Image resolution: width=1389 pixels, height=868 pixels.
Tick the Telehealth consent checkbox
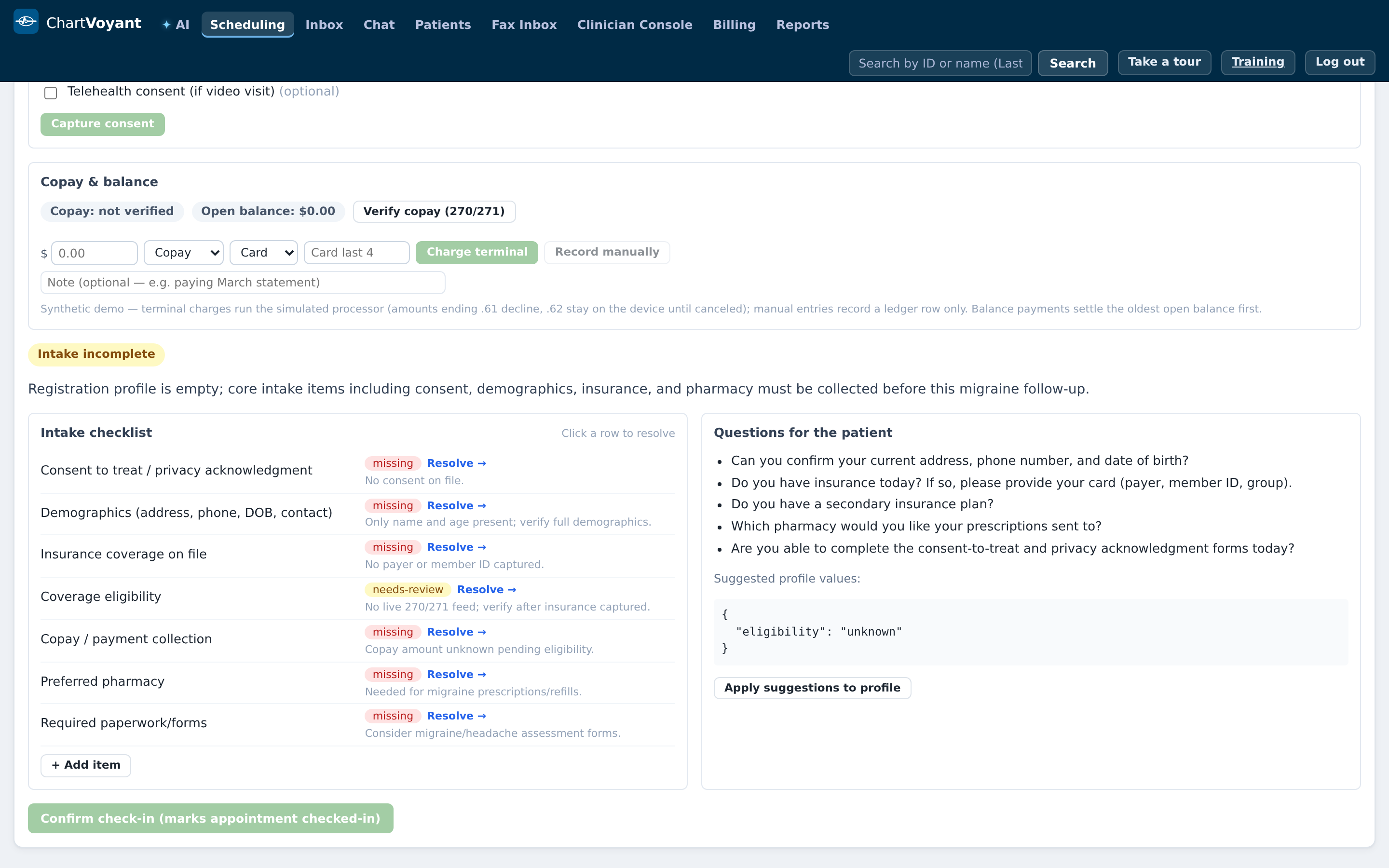(x=51, y=93)
